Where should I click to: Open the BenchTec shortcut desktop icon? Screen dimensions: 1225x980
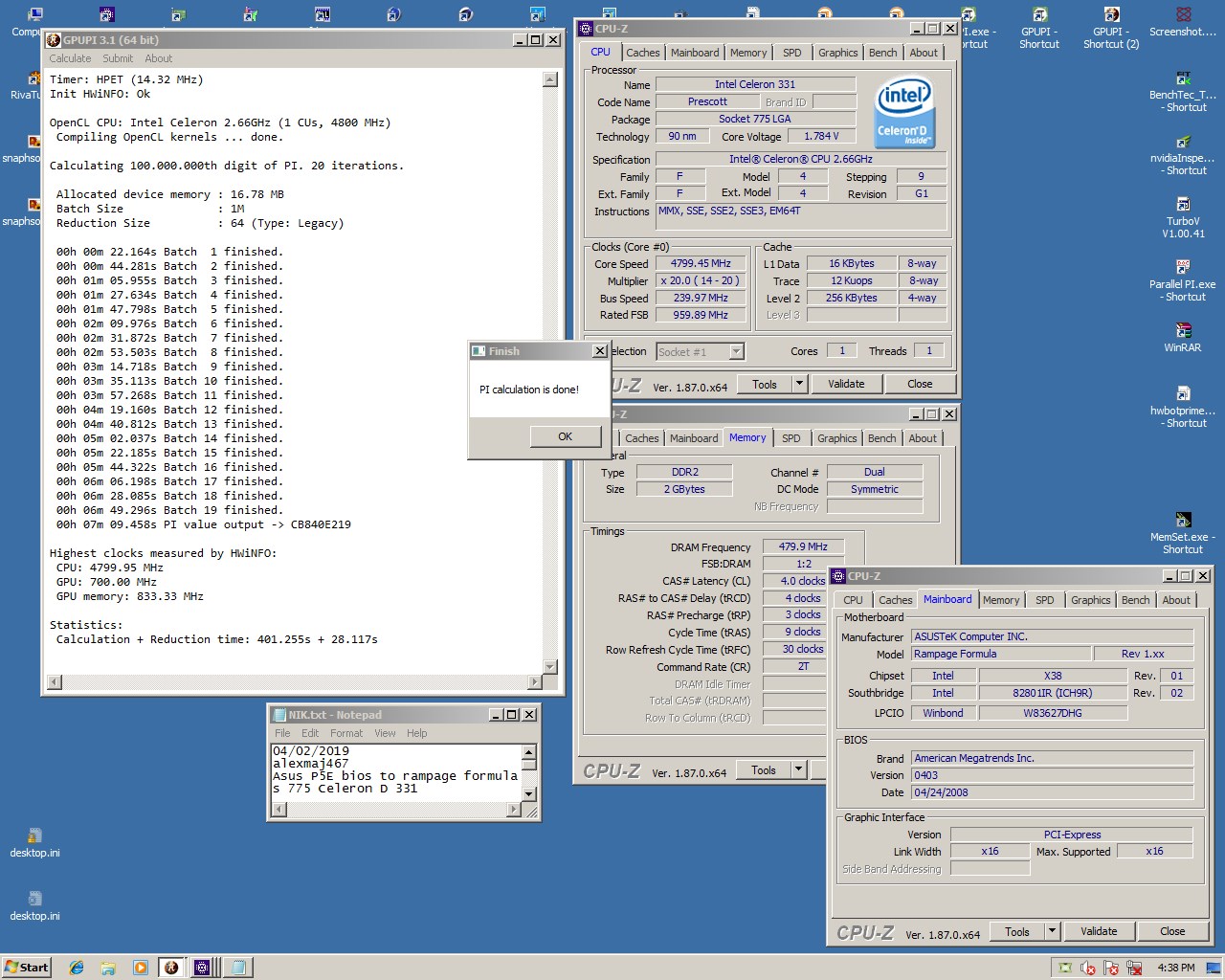[1183, 92]
